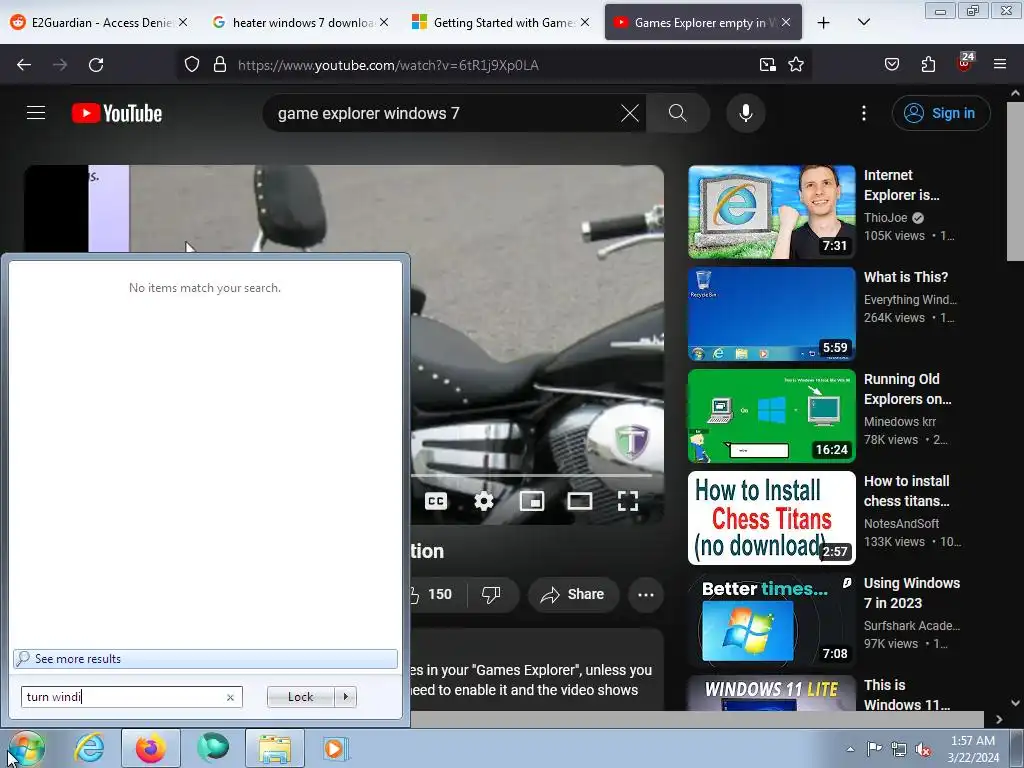Viewport: 1024px width, 768px height.
Task: Open the YouTube hamburger guide menu
Action: click(x=36, y=113)
